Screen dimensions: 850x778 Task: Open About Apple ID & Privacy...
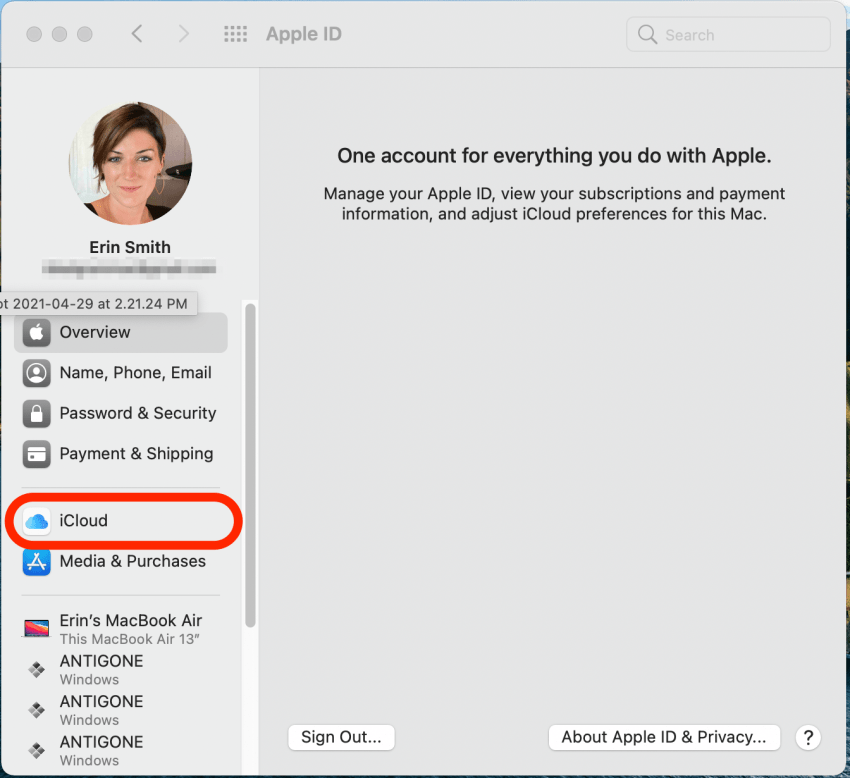tap(664, 737)
